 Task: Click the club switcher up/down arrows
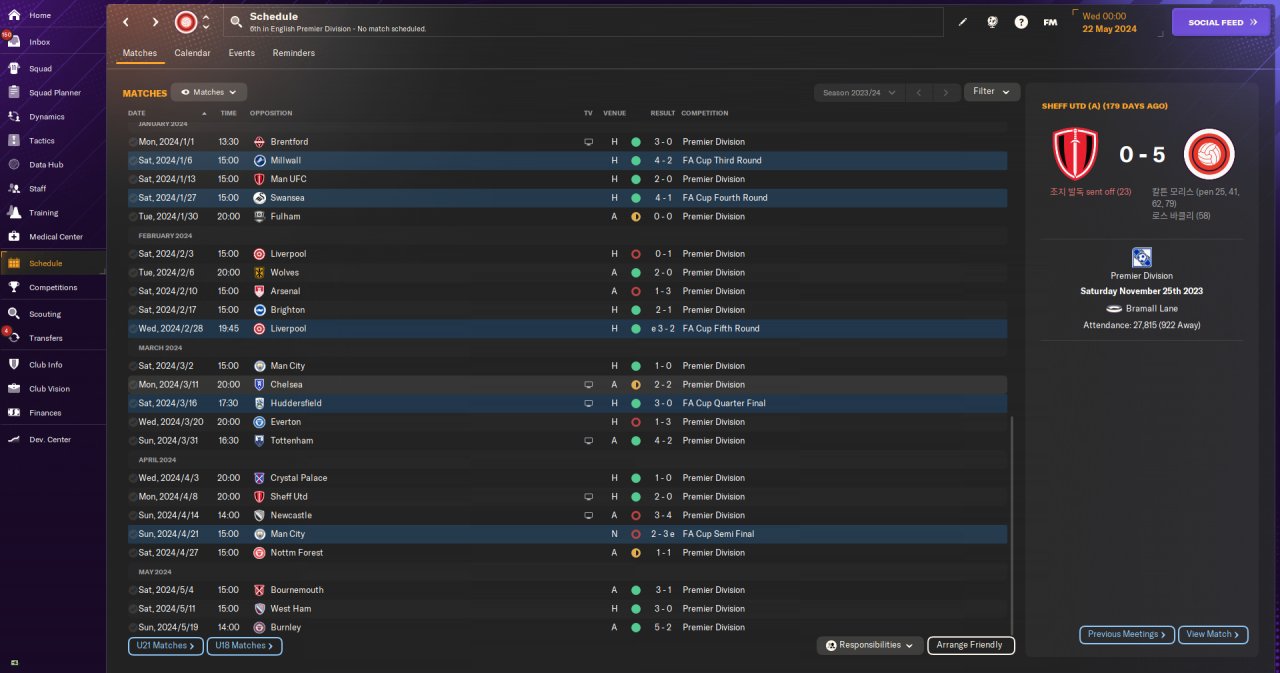click(x=206, y=22)
